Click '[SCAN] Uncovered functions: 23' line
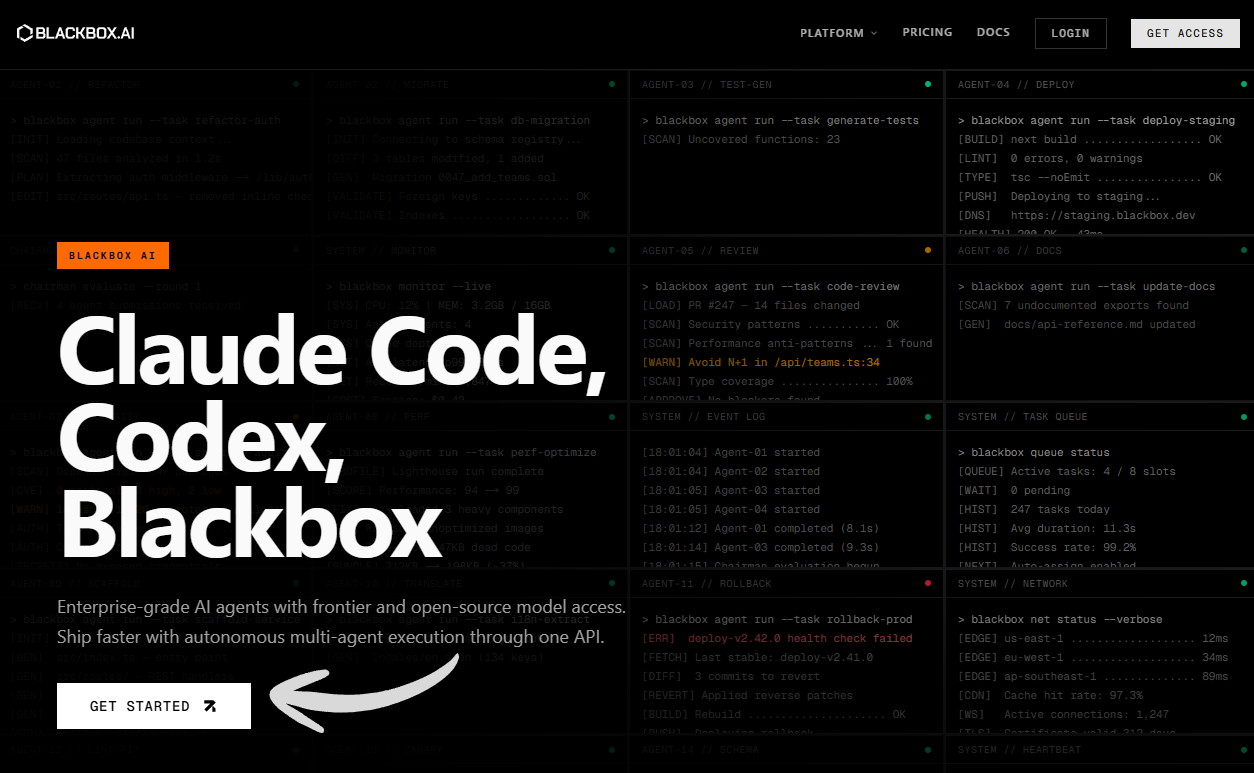This screenshot has height=773, width=1254. pos(741,140)
